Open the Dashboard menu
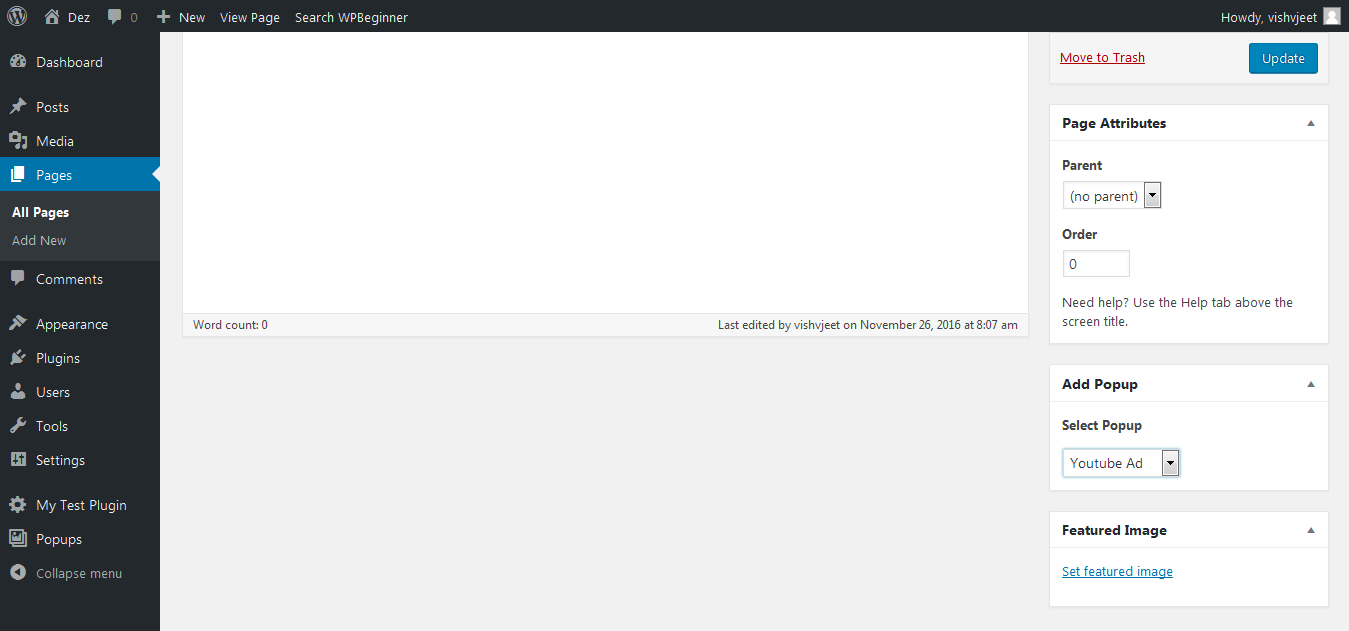The image size is (1349, 631). click(x=80, y=62)
